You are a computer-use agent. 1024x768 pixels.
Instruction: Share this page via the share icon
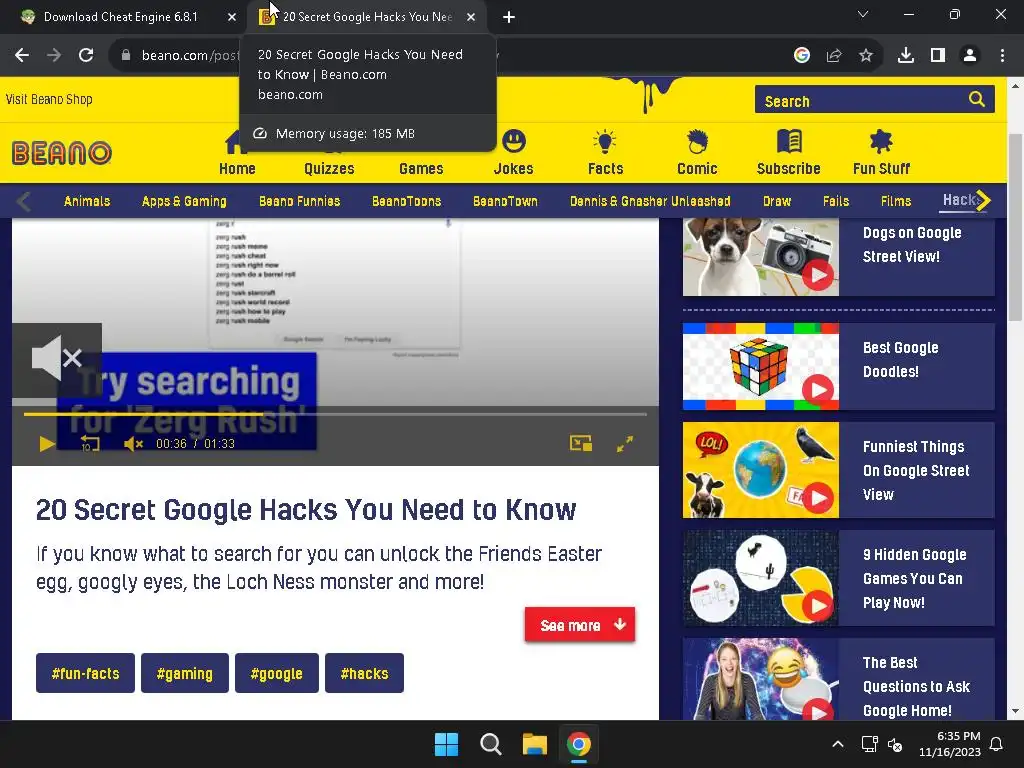pos(834,56)
